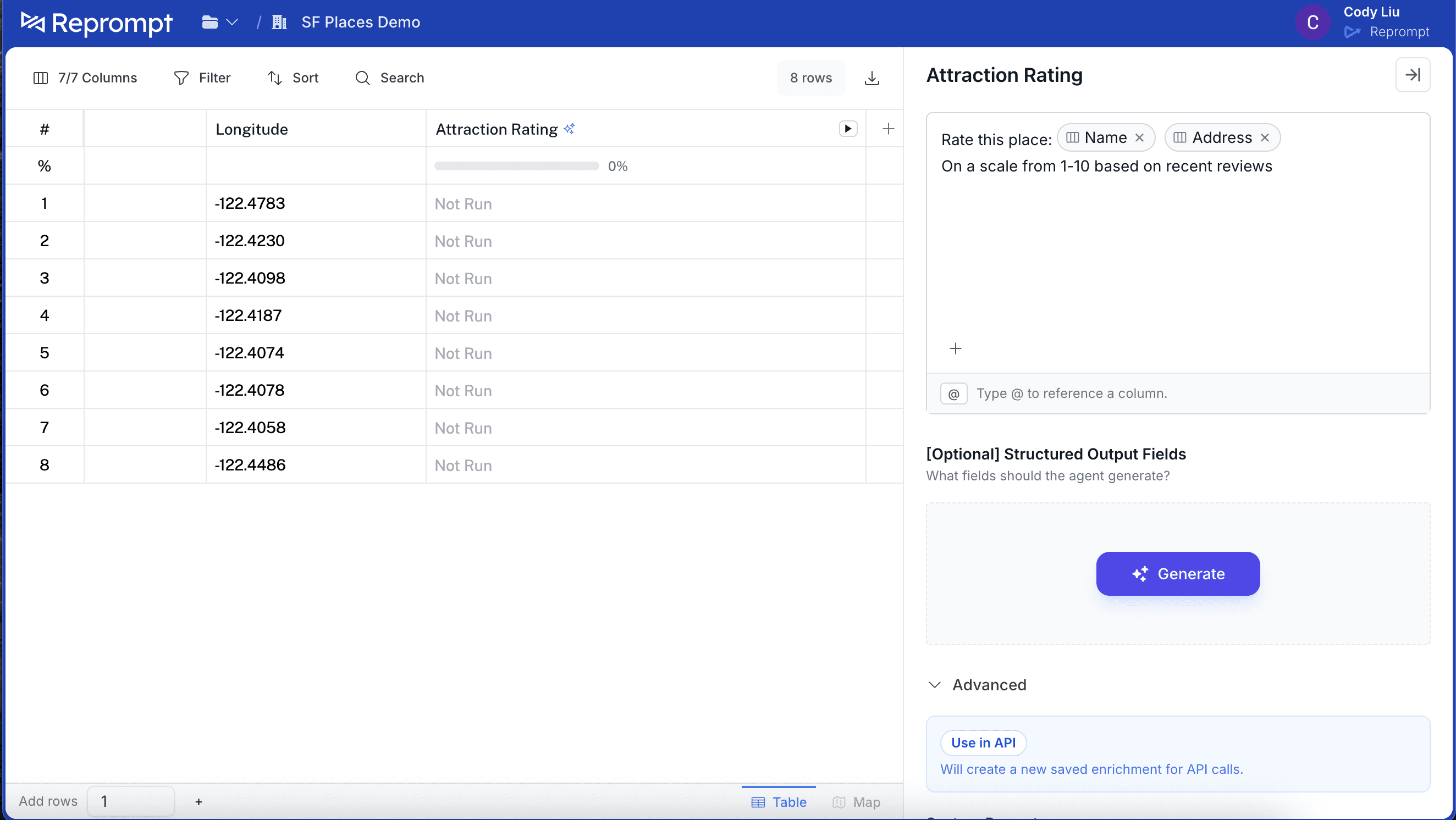The image size is (1456, 820).
Task: Open the Filter options
Action: coord(202,77)
